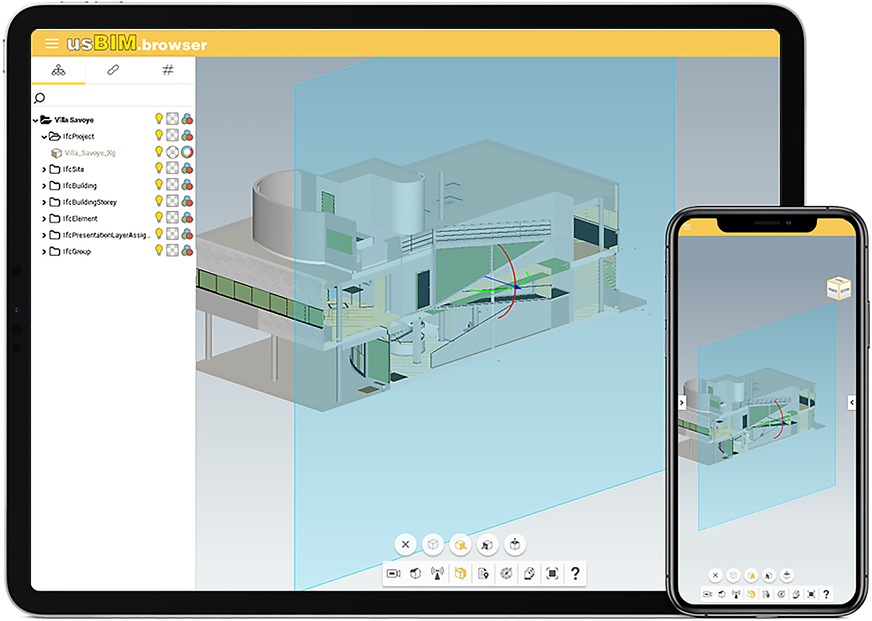The height and width of the screenshot is (621, 872).
Task: Toggle visibility lightbulb for IfcBuilding
Action: pos(158,185)
